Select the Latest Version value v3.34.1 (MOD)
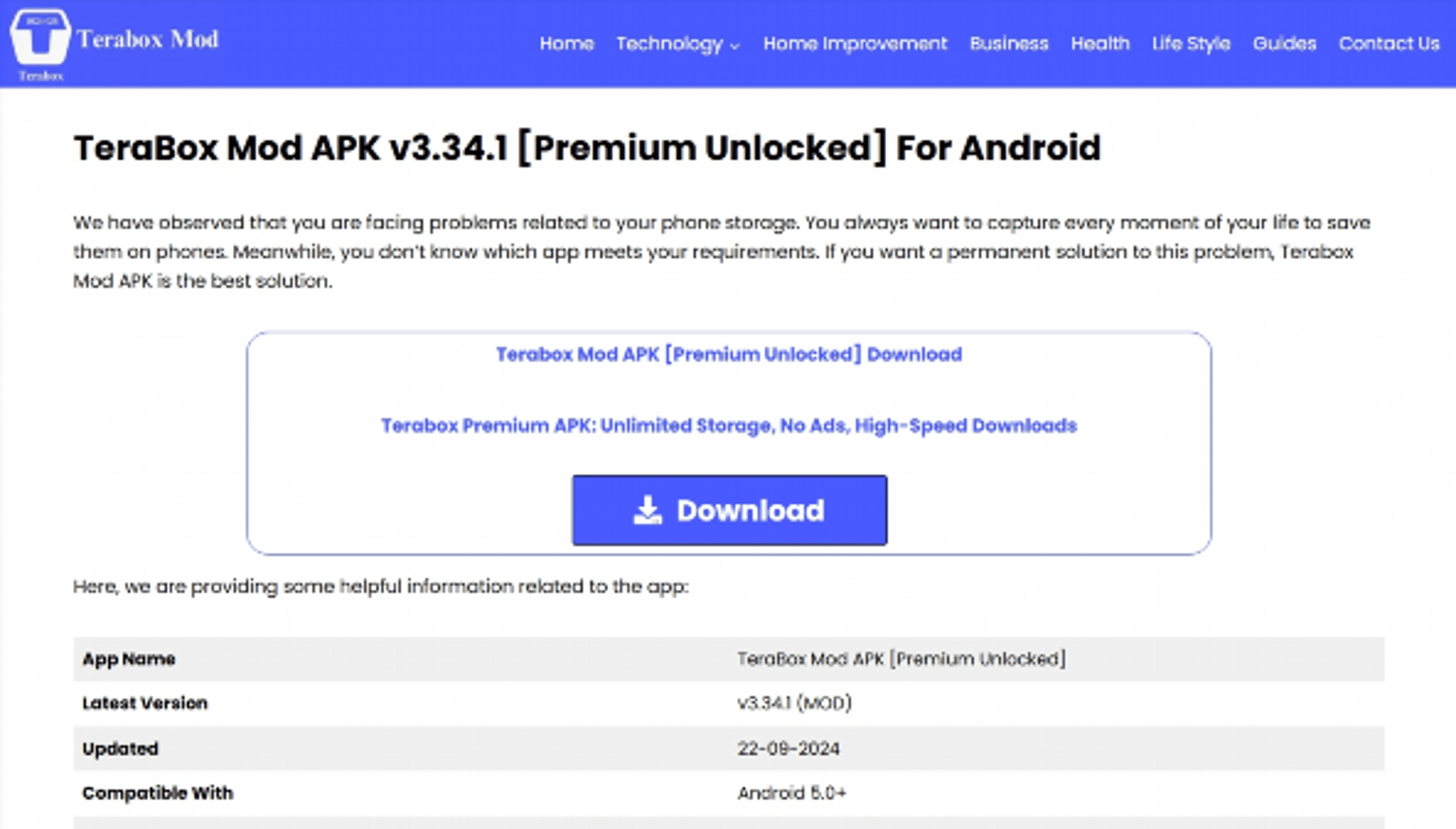 (794, 703)
